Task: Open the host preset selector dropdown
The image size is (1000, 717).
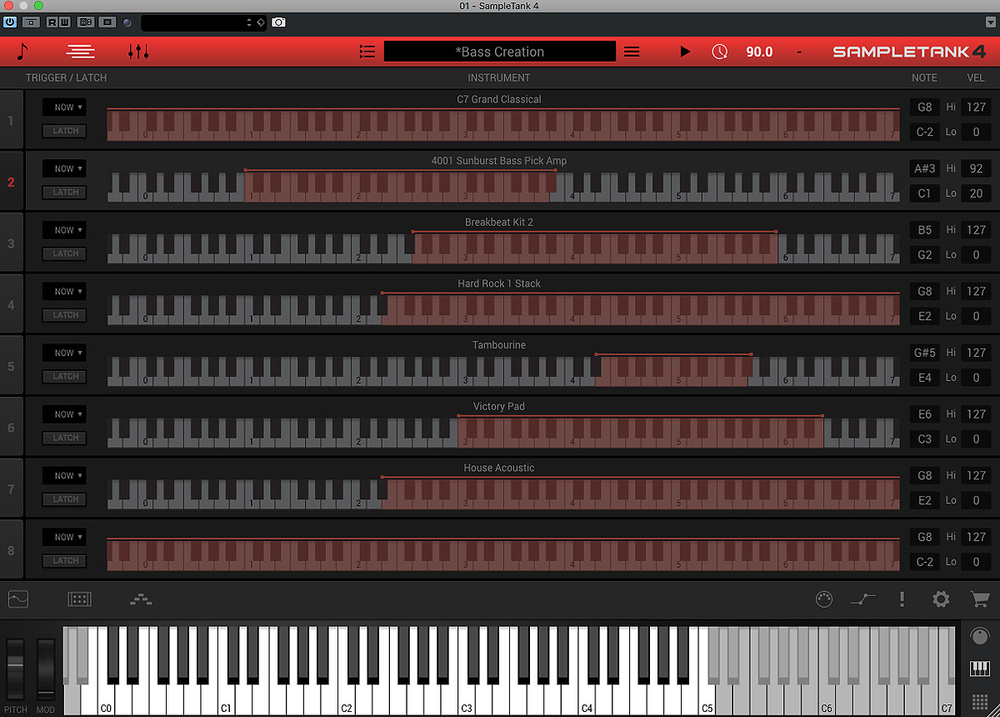Action: [196, 22]
